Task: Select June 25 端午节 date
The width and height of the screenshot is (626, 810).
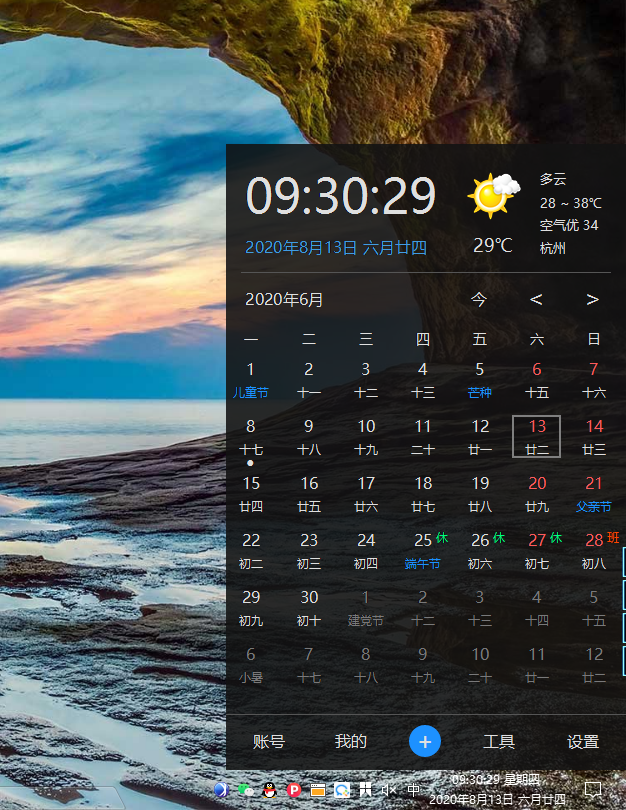Action: pos(423,550)
